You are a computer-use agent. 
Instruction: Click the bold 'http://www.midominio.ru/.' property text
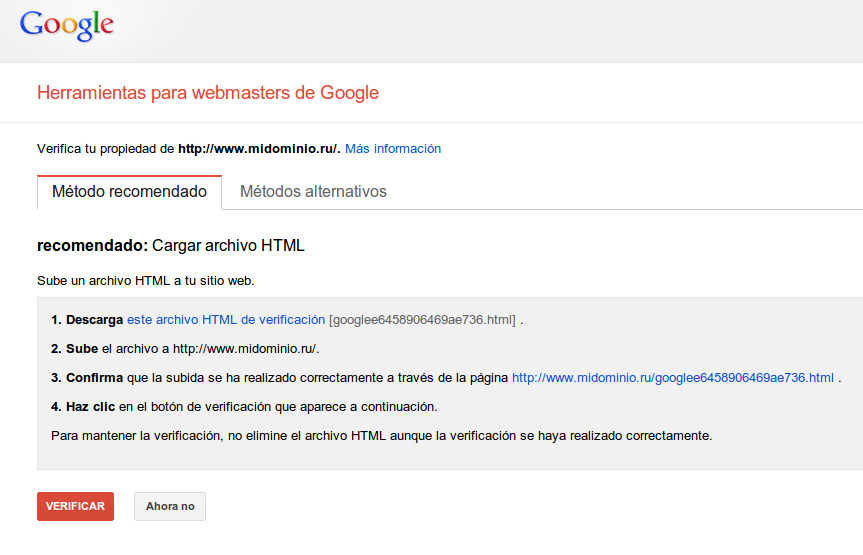pos(259,149)
